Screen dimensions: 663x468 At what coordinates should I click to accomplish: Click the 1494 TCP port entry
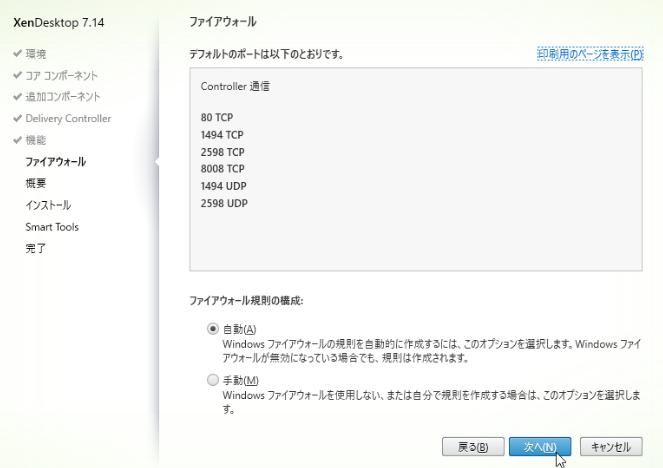tap(222, 135)
